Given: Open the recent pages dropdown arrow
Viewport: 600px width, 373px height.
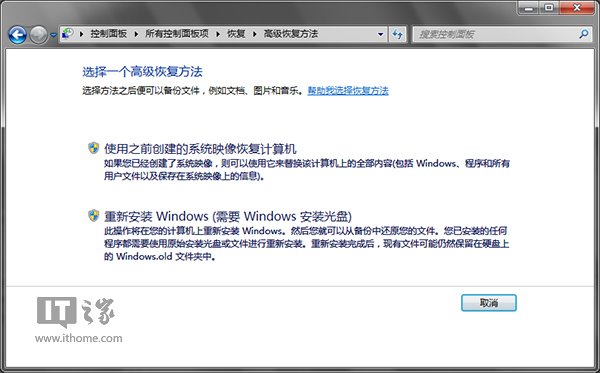Looking at the screenshot, I should pos(54,35).
